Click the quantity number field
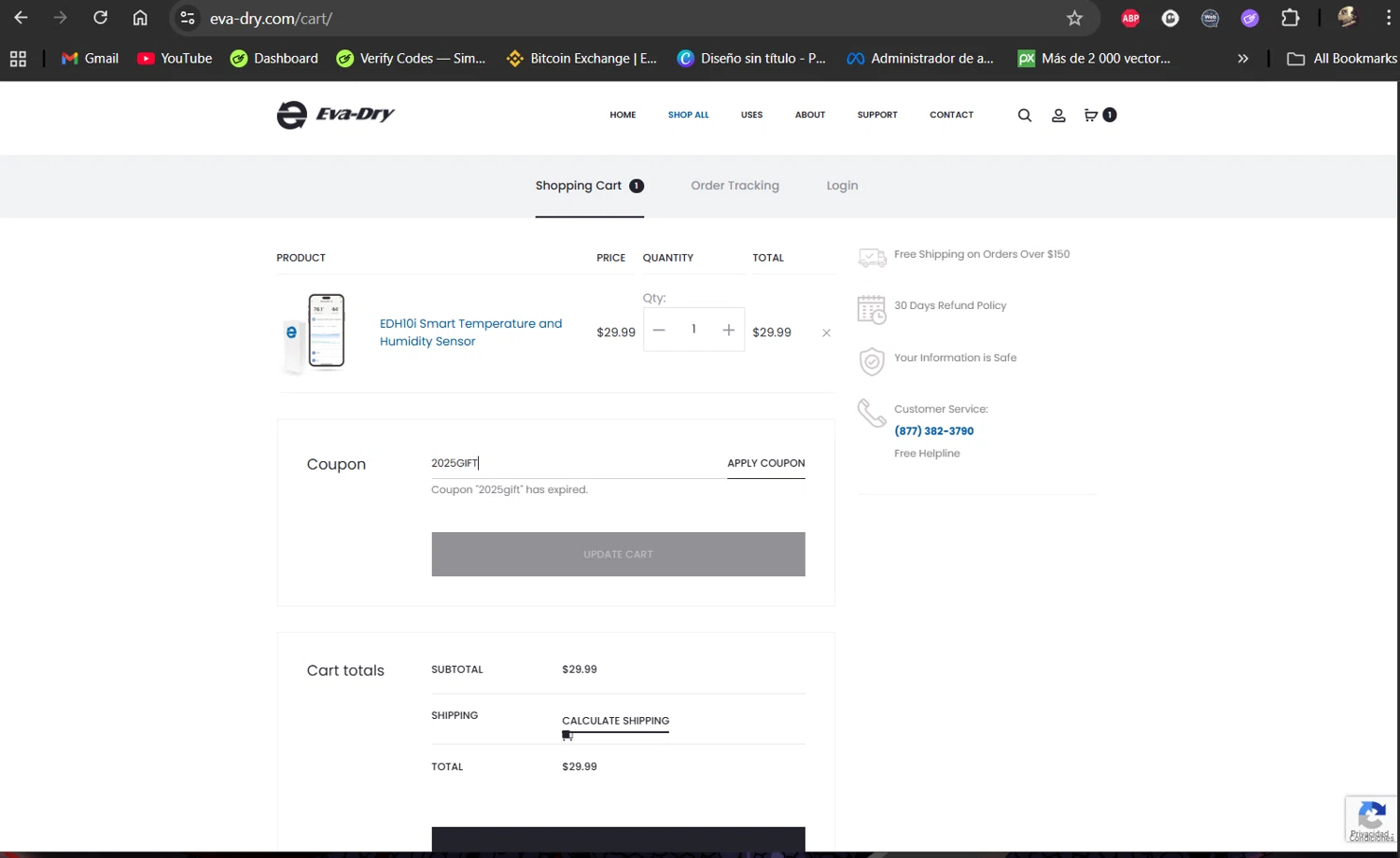 pyautogui.click(x=693, y=330)
